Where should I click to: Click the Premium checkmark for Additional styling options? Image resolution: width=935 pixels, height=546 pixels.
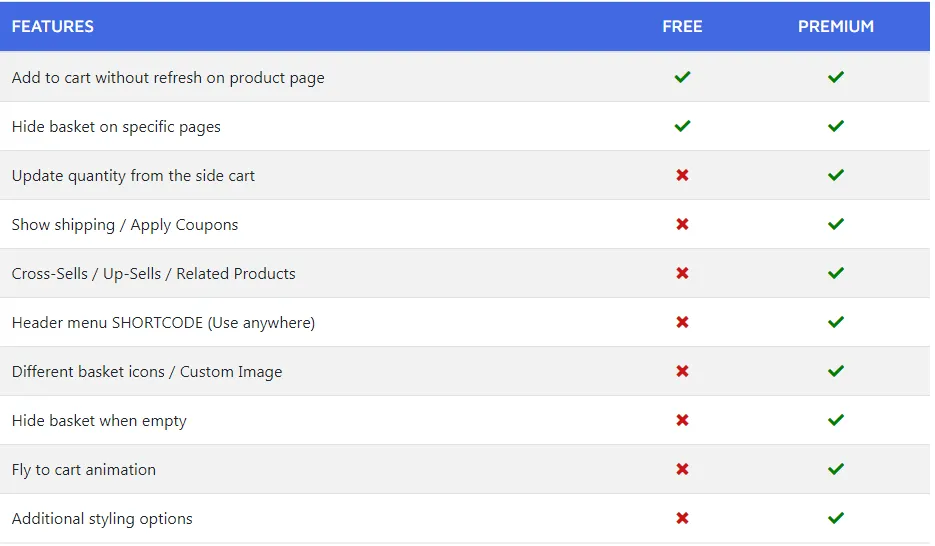point(836,518)
